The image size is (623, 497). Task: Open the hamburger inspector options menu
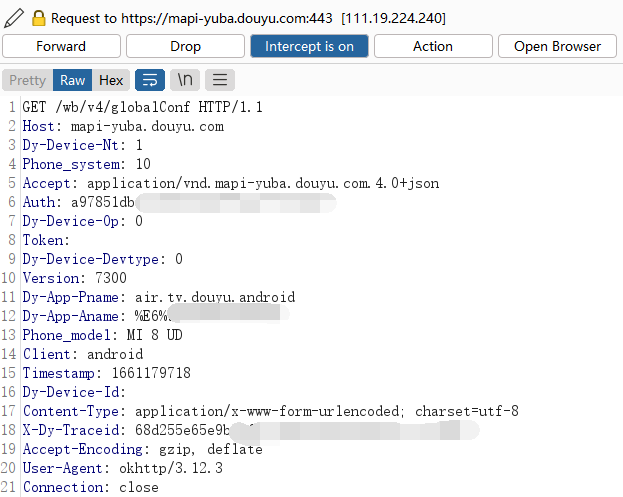point(220,80)
